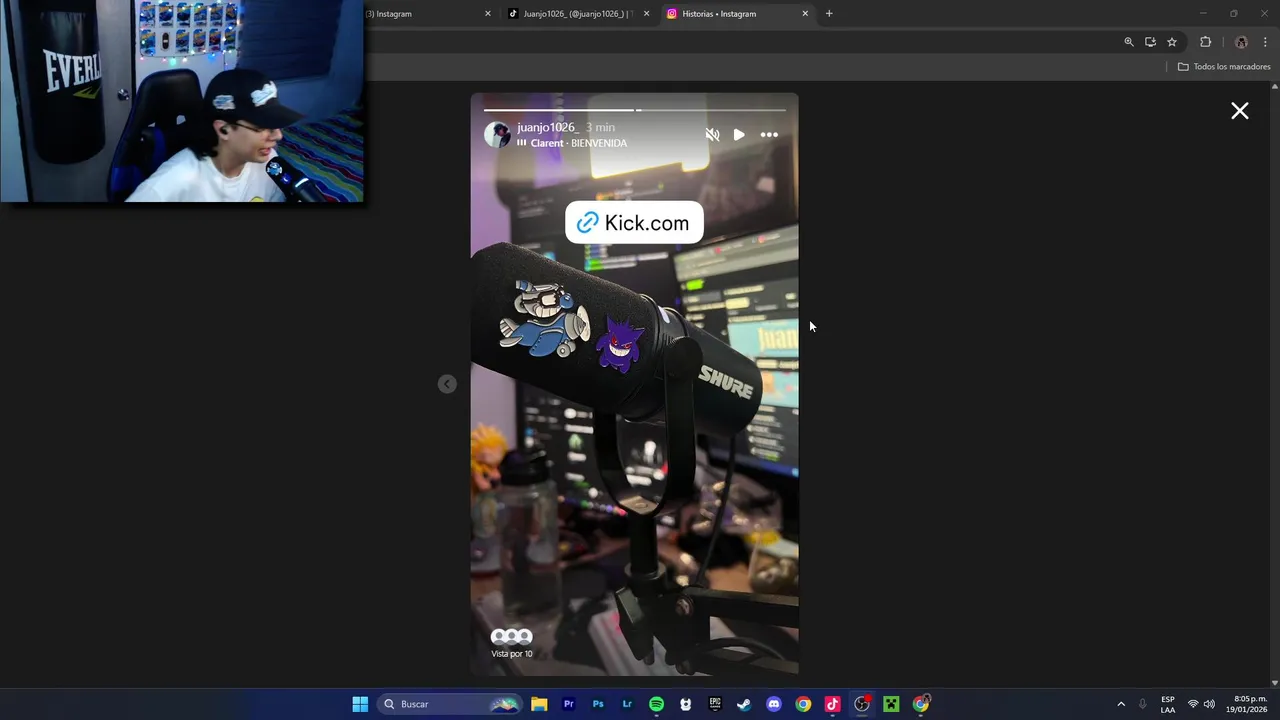Resume story playback with play button
Image resolution: width=1280 pixels, height=720 pixels.
pyautogui.click(x=739, y=135)
